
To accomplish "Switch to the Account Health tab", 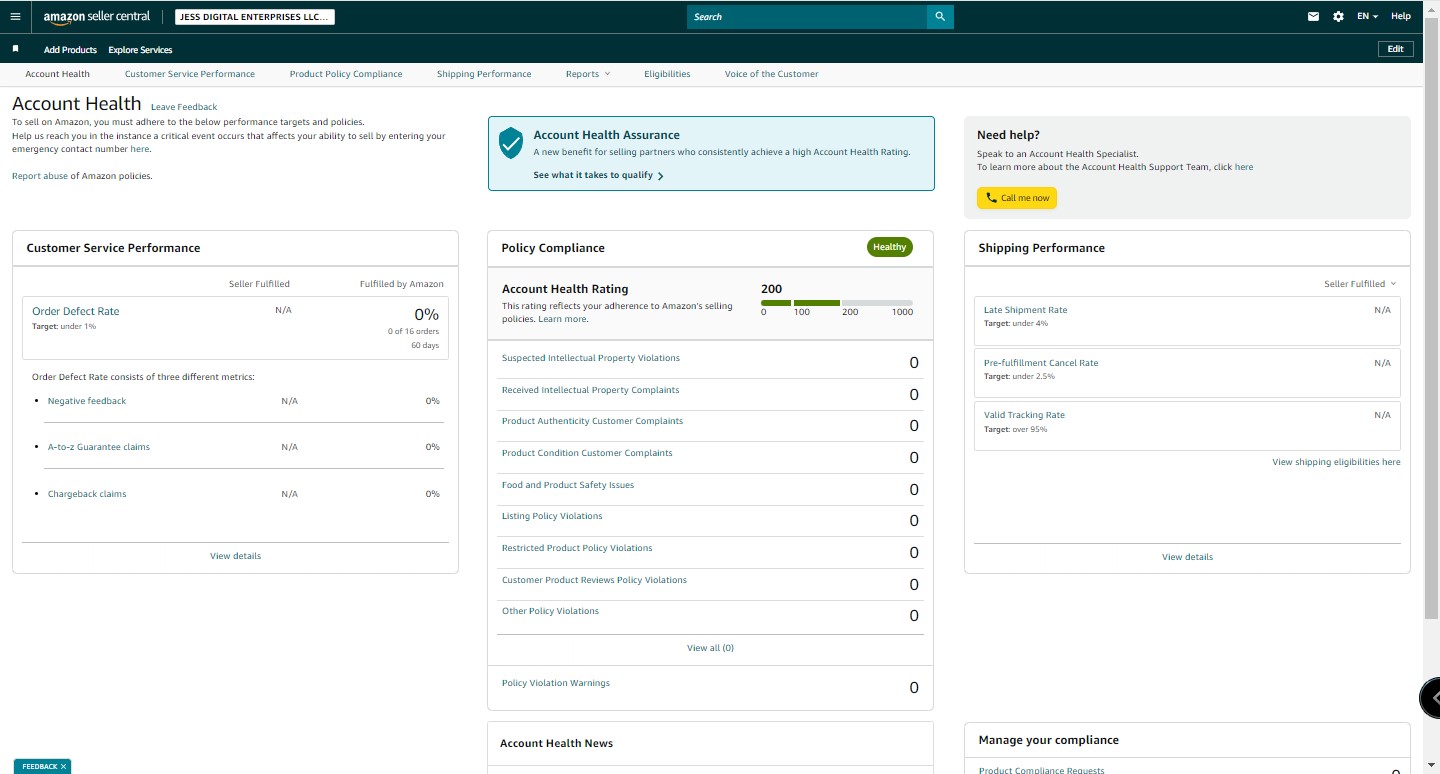I will tap(58, 74).
